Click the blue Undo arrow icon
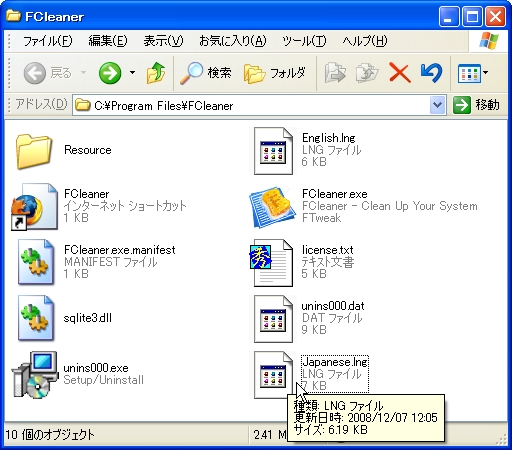This screenshot has height=450, width=512. point(432,73)
